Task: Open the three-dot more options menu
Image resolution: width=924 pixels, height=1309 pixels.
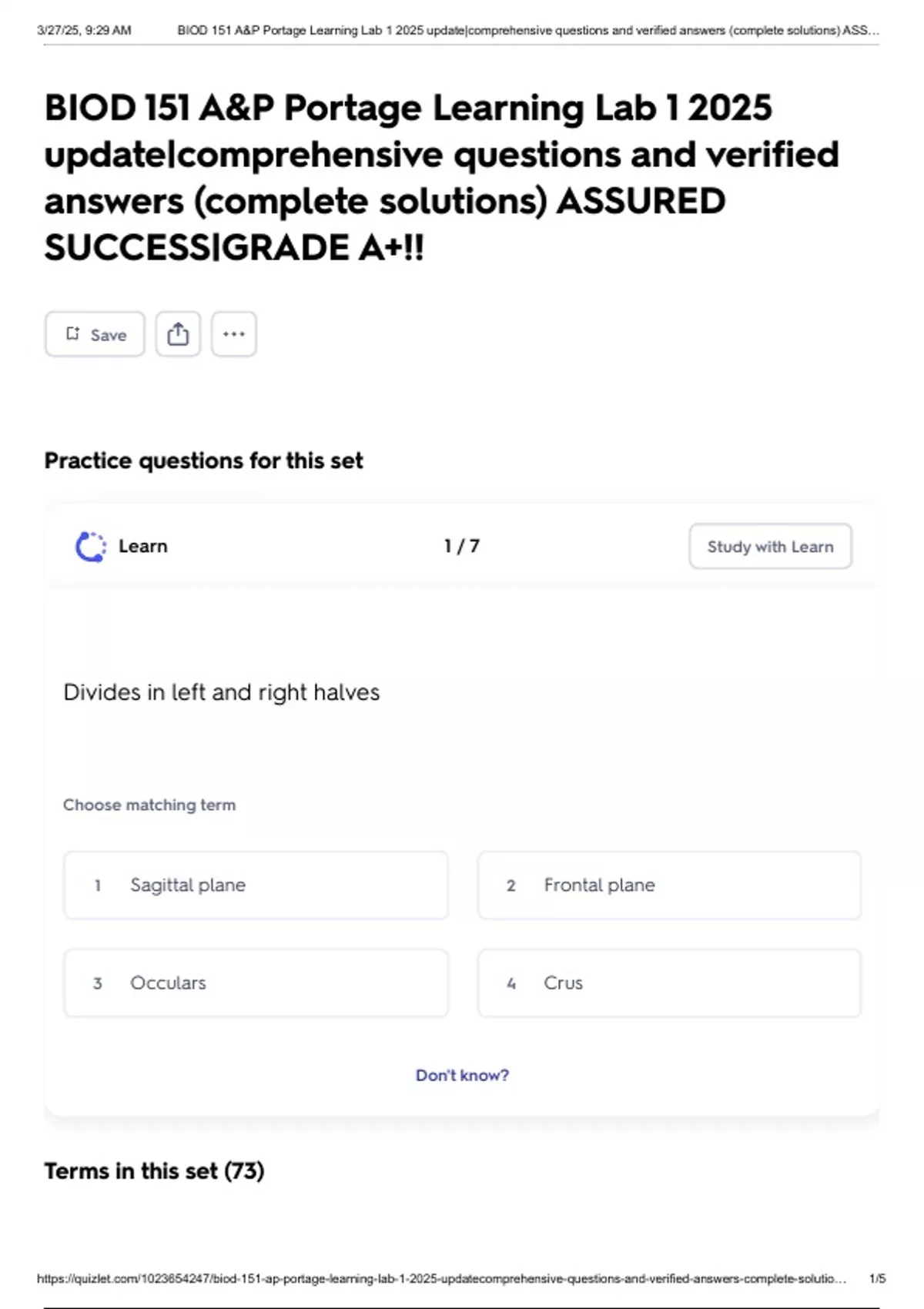Action: coord(234,334)
